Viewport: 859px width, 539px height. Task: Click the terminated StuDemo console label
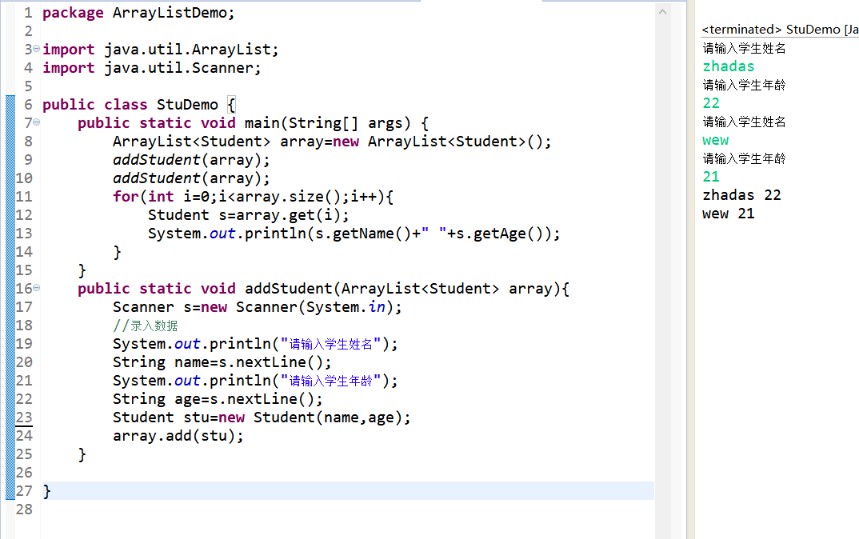tap(780, 30)
